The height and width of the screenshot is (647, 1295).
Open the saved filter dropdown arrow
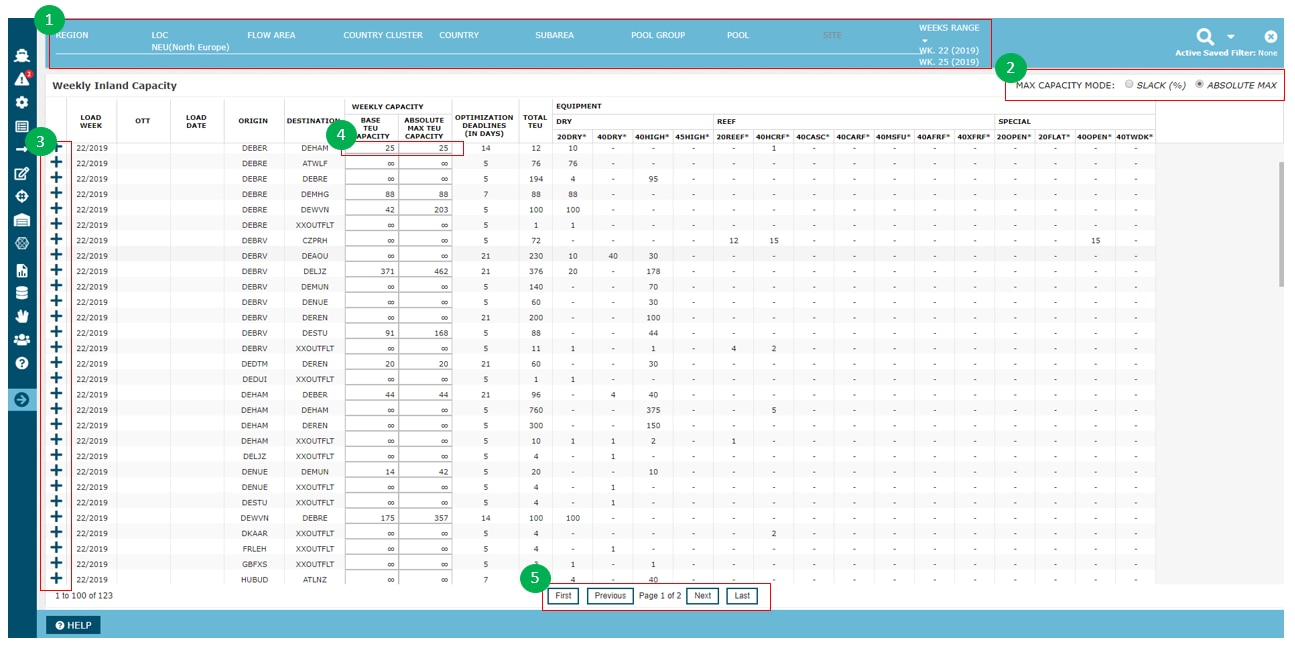(1231, 37)
